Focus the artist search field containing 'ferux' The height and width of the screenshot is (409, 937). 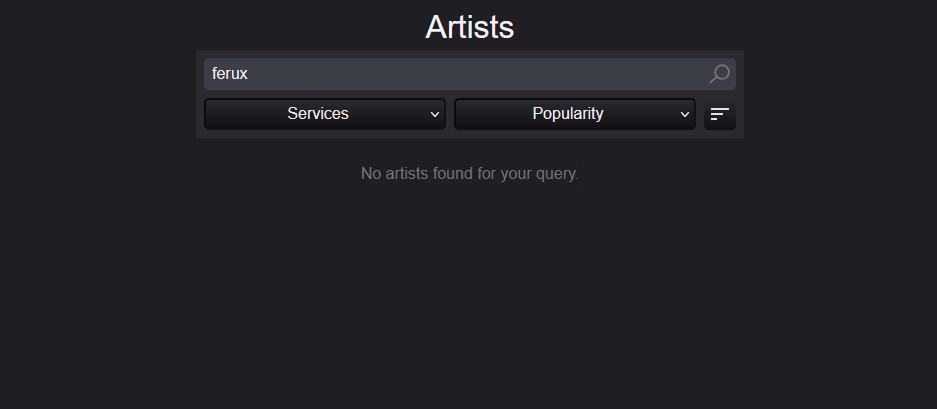[450, 74]
